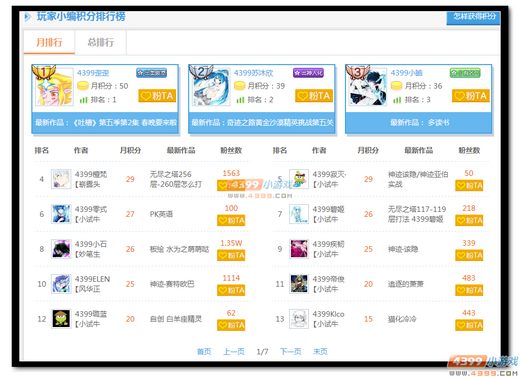Click 粉TA in the rank 5 row

pyautogui.click(x=469, y=185)
